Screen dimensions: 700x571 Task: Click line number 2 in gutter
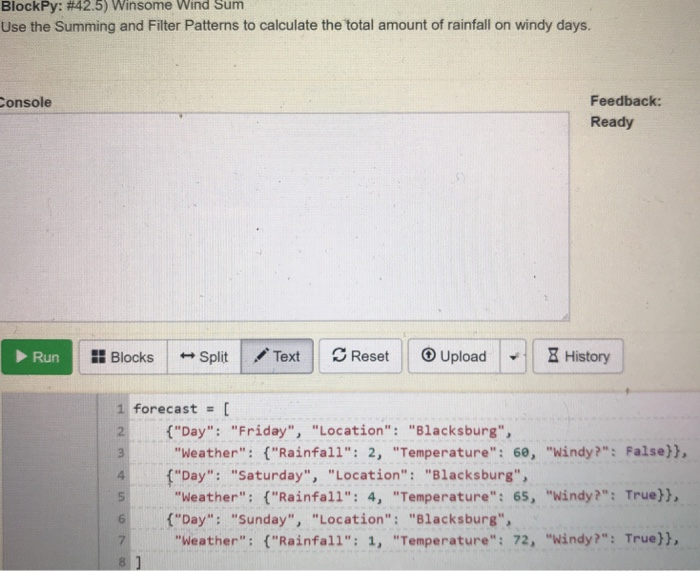click(121, 431)
